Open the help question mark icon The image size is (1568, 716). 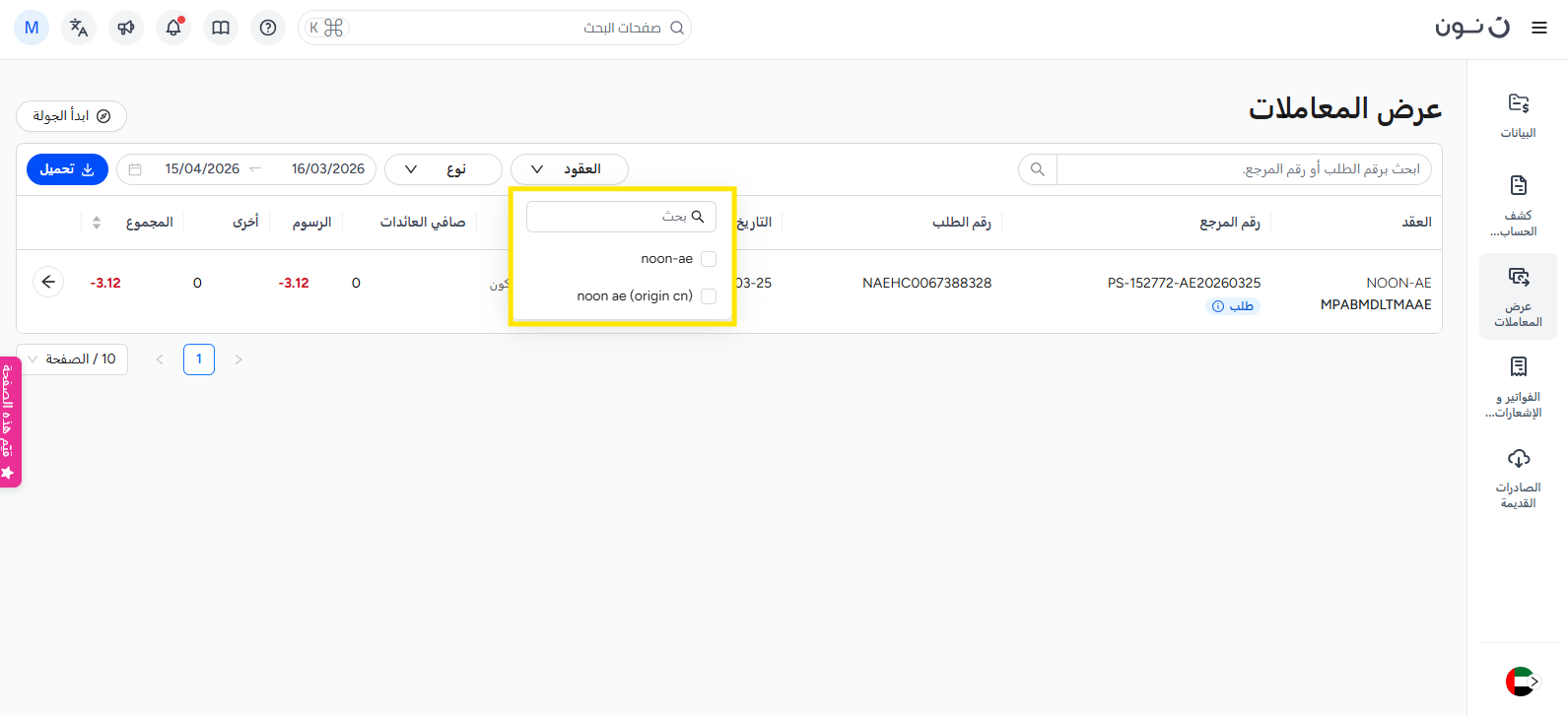tap(268, 28)
